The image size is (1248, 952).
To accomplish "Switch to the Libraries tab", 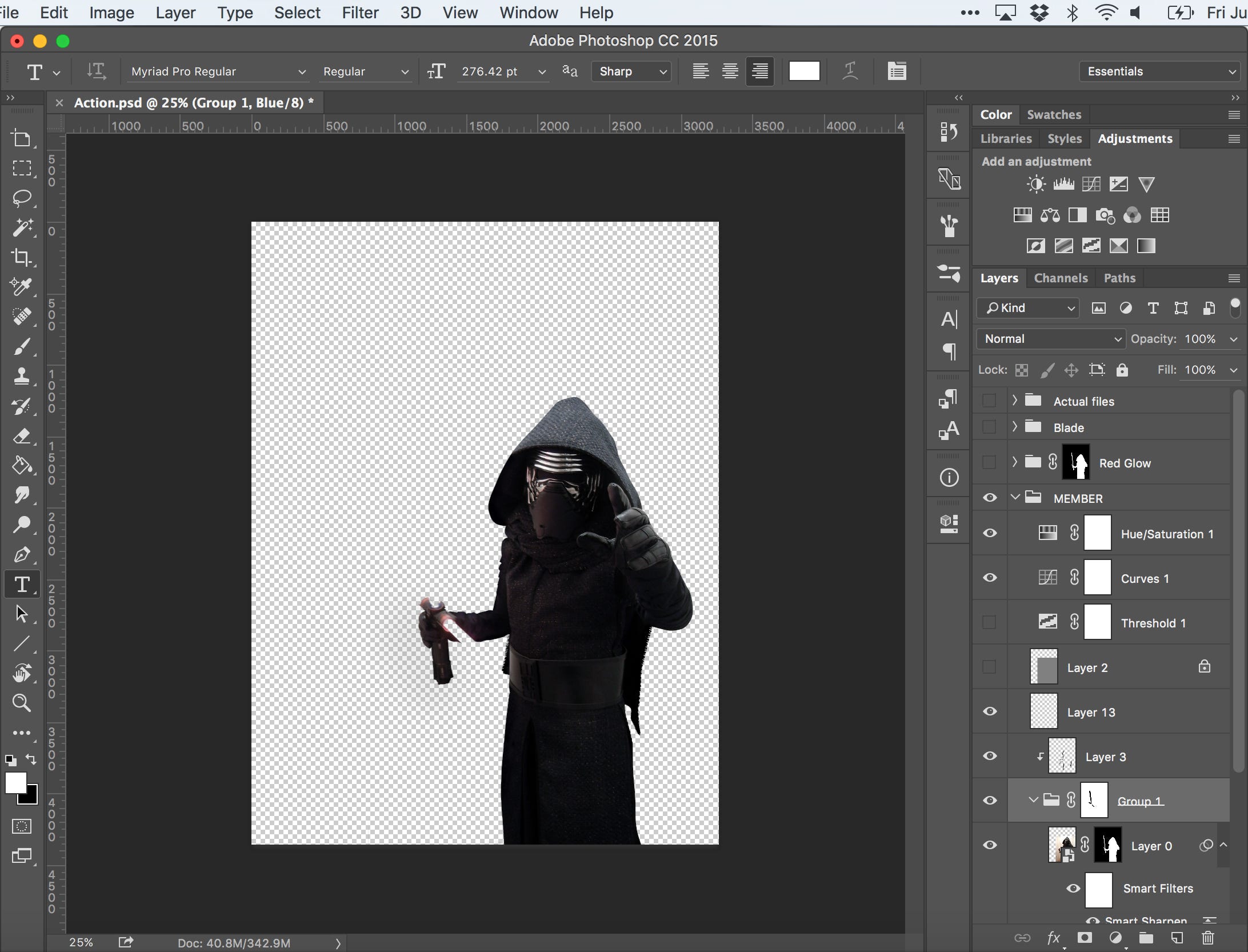I will click(1006, 139).
